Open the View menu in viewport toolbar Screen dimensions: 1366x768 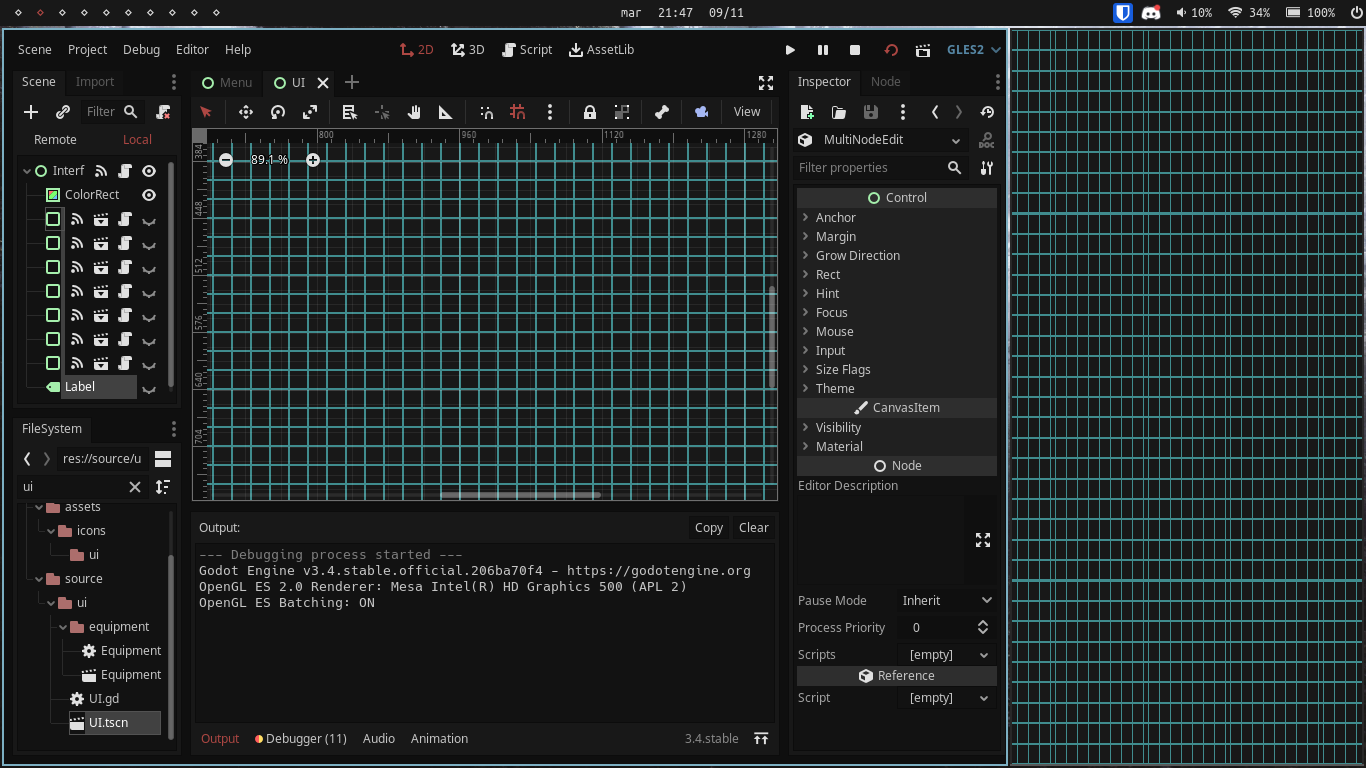pos(747,112)
